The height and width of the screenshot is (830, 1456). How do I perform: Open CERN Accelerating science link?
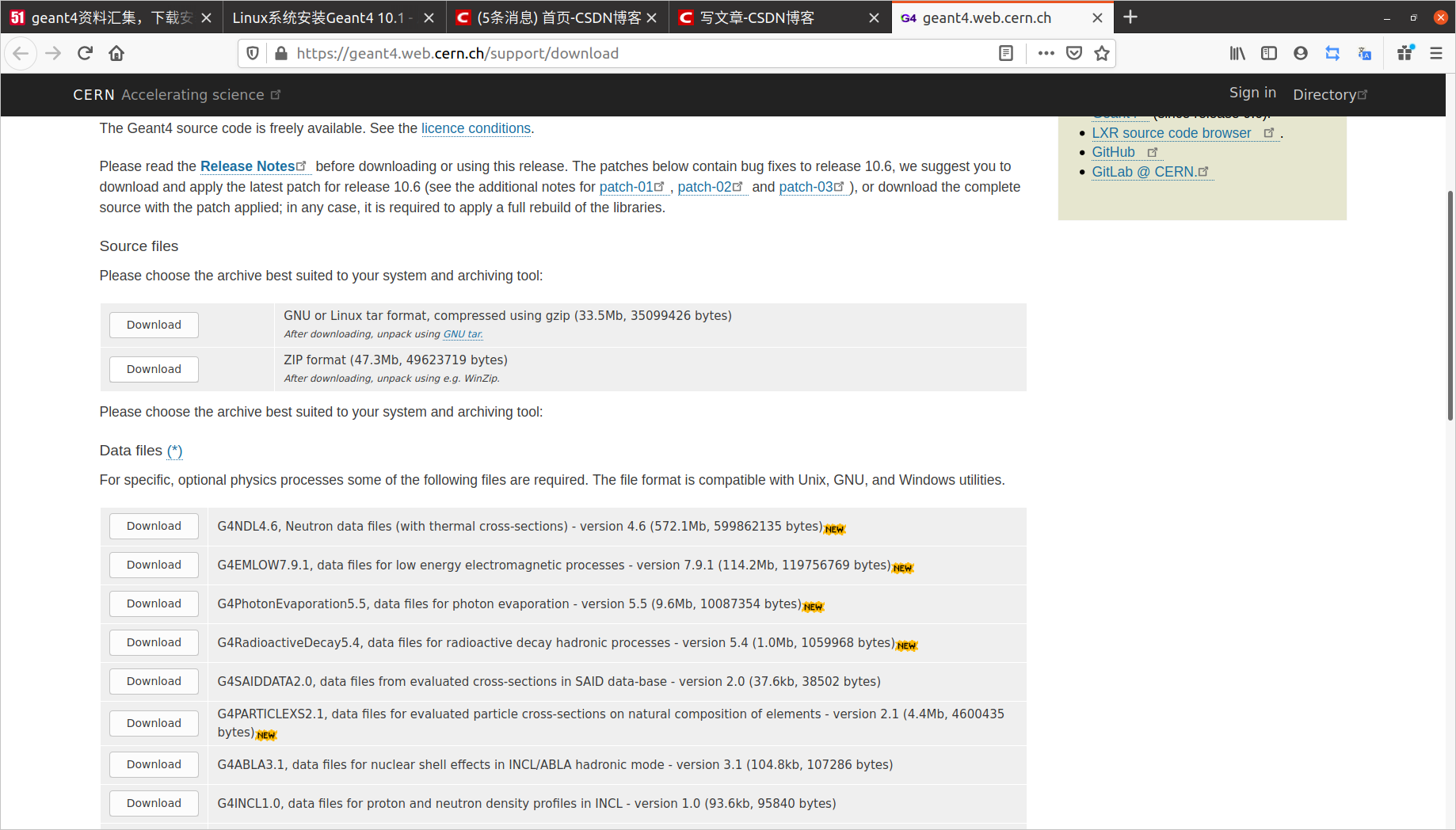(x=177, y=94)
